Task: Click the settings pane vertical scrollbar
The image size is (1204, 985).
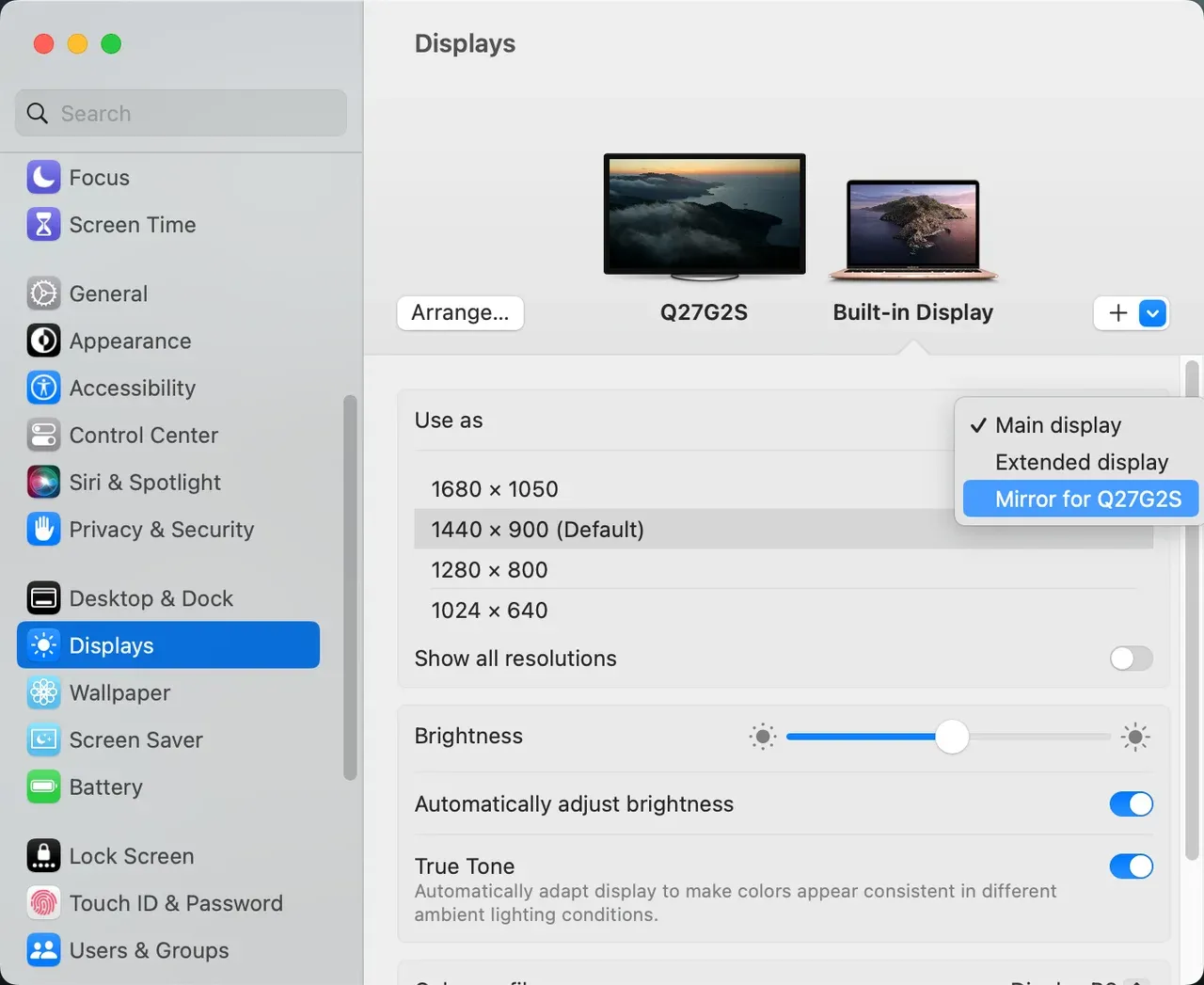Action: 1192,612
